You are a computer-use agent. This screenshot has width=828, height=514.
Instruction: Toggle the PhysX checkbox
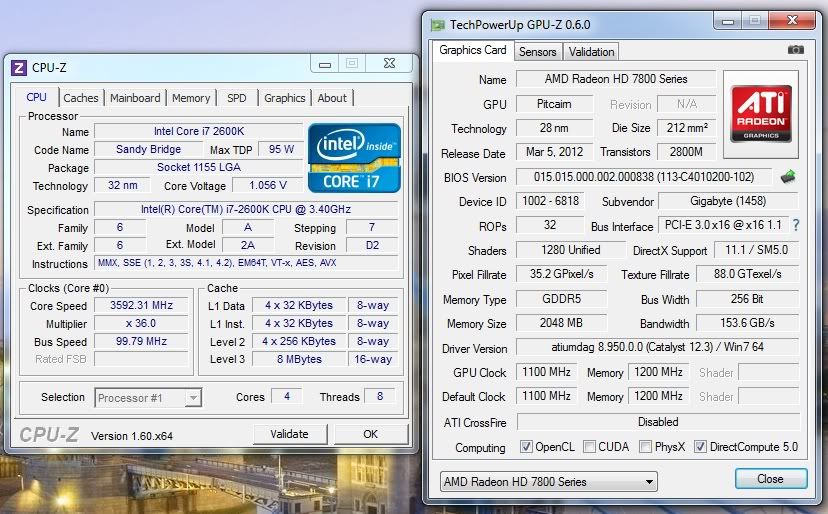(645, 446)
